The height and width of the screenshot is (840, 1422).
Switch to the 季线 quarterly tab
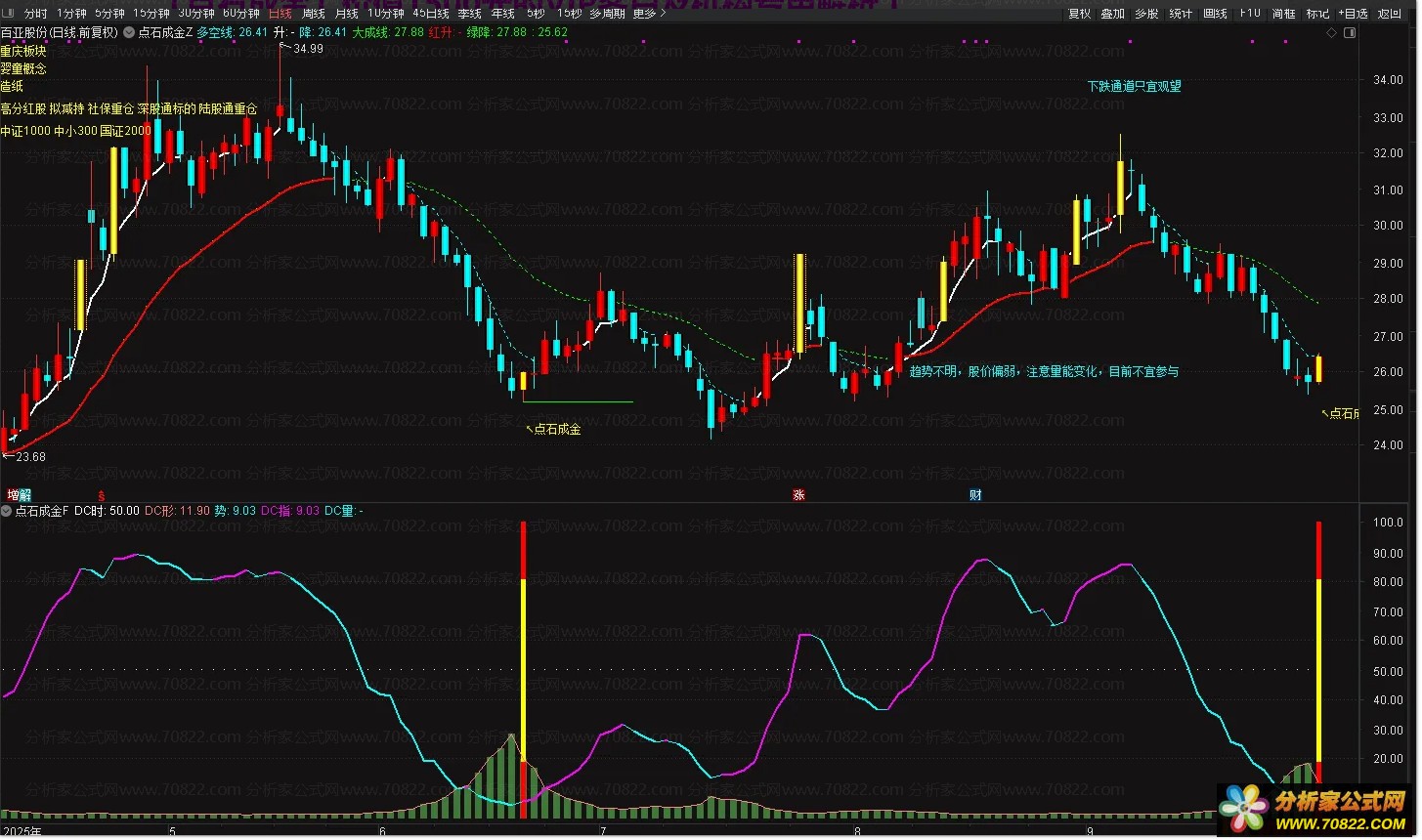pyautogui.click(x=470, y=14)
